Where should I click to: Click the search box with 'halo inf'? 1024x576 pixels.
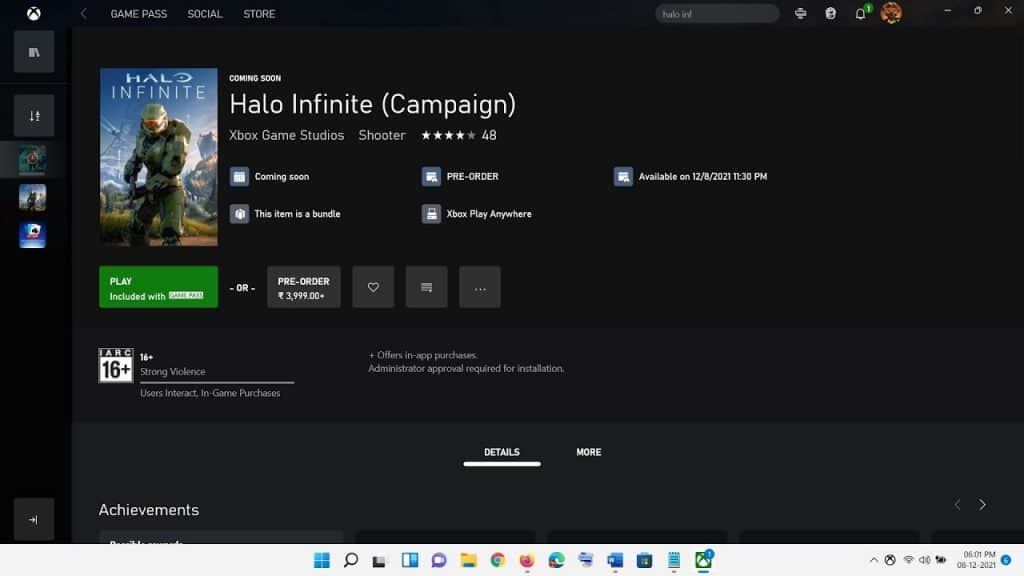[x=717, y=14]
